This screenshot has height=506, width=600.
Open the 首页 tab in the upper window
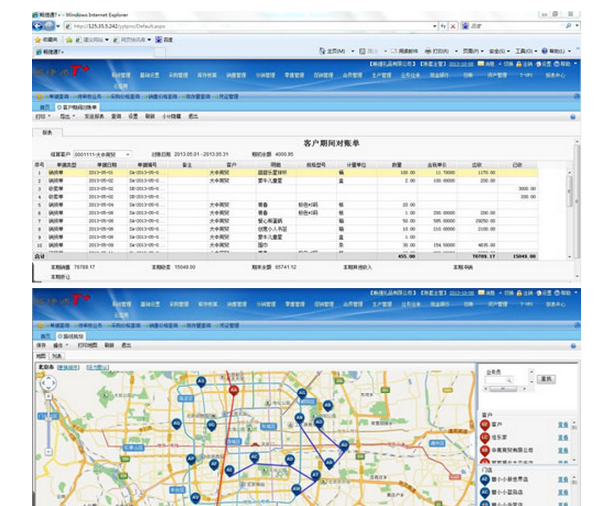pos(44,106)
